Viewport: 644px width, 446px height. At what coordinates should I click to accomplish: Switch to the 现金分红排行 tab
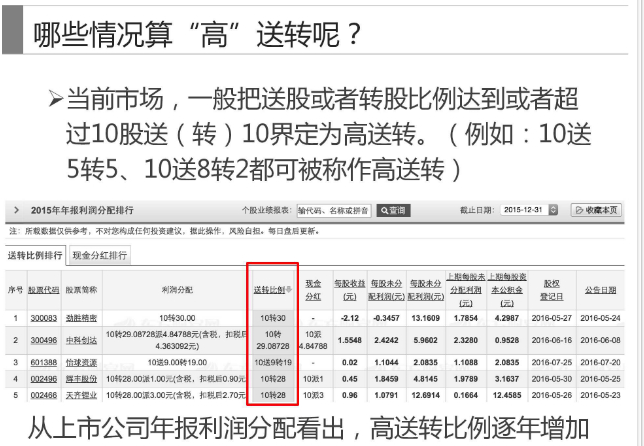click(100, 255)
